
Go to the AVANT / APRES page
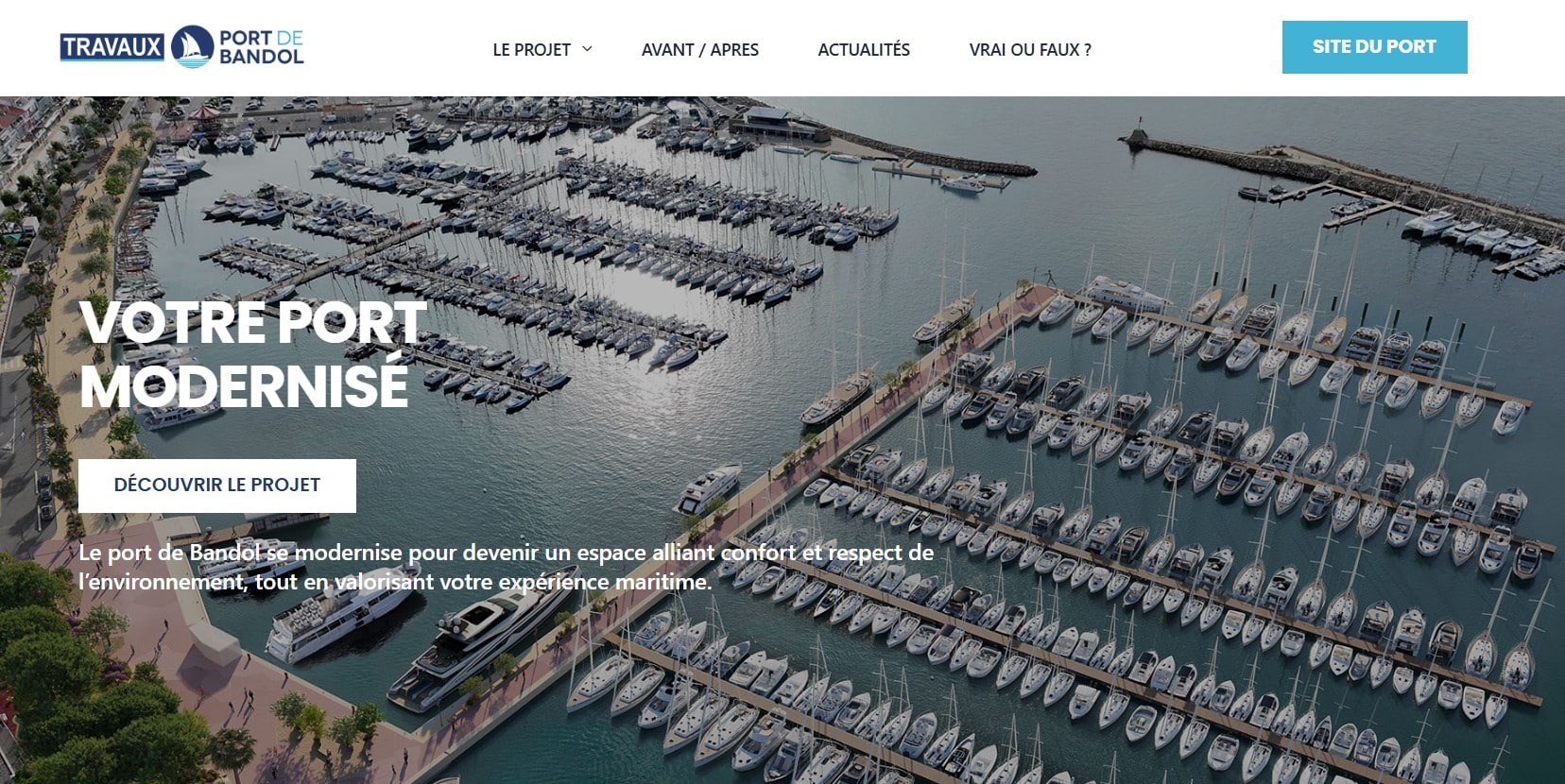pos(700,50)
